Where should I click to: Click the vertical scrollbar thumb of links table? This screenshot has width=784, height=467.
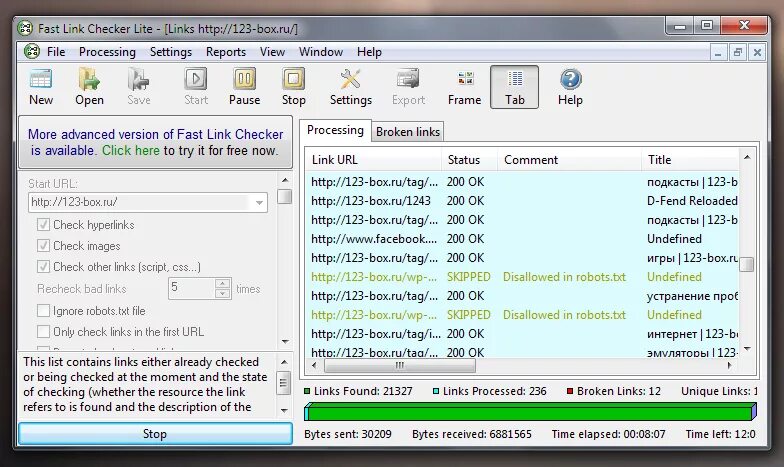pos(746,264)
